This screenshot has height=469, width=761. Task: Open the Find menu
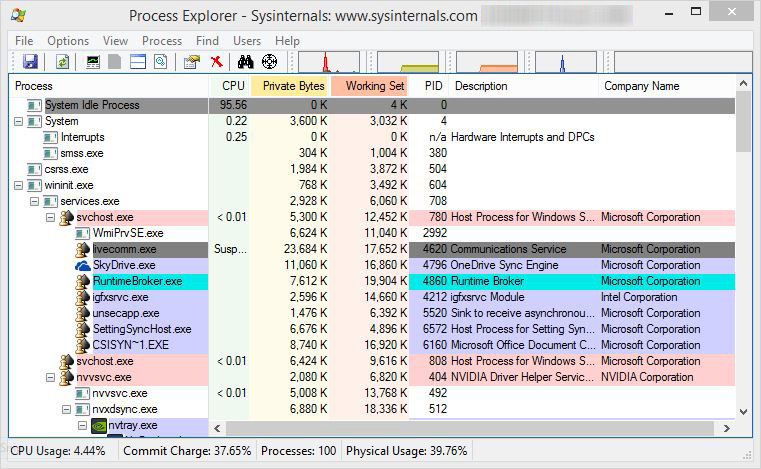point(207,41)
